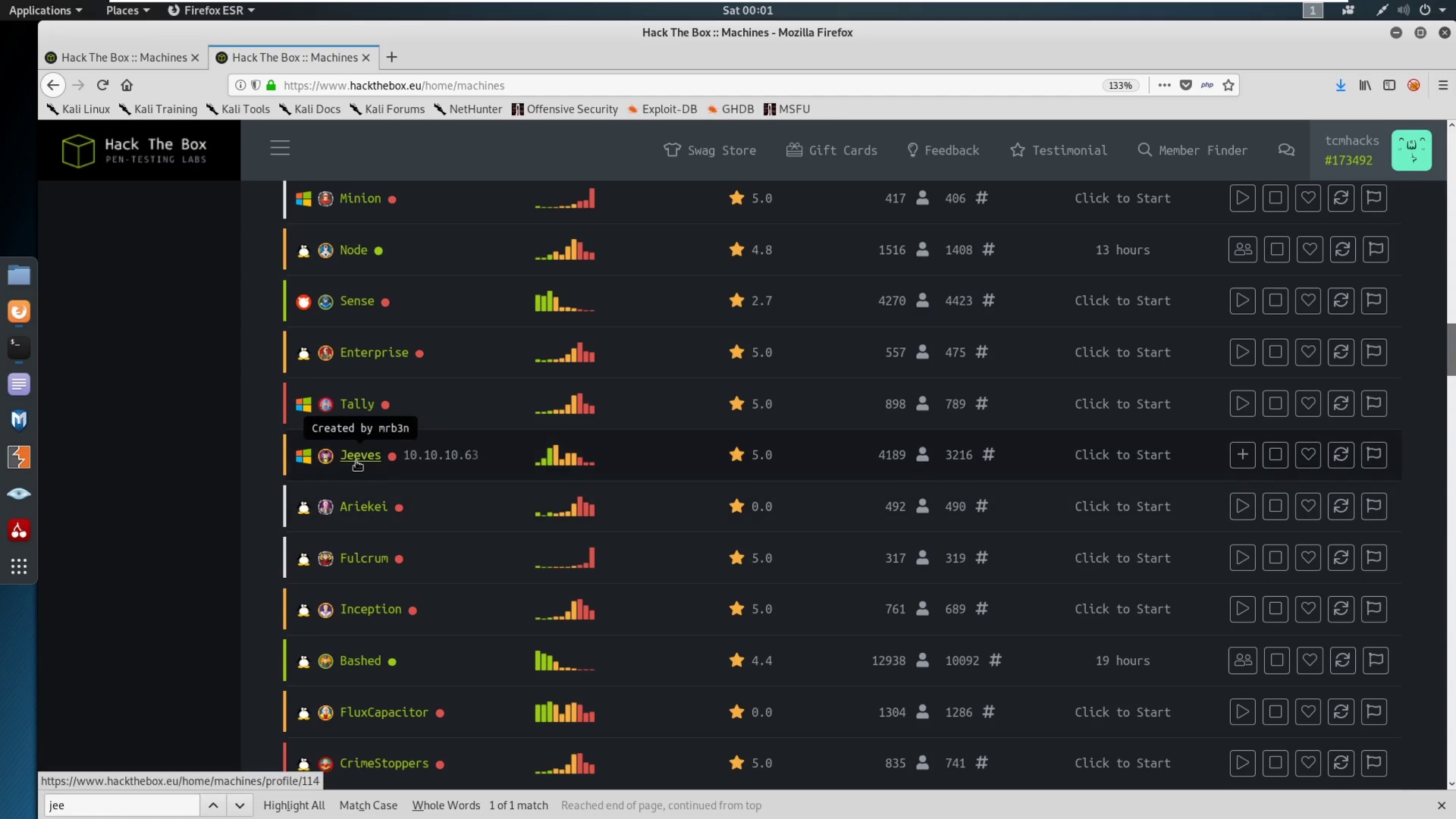
Task: Open the Firefox ESR app menu dropdown
Action: 211,10
